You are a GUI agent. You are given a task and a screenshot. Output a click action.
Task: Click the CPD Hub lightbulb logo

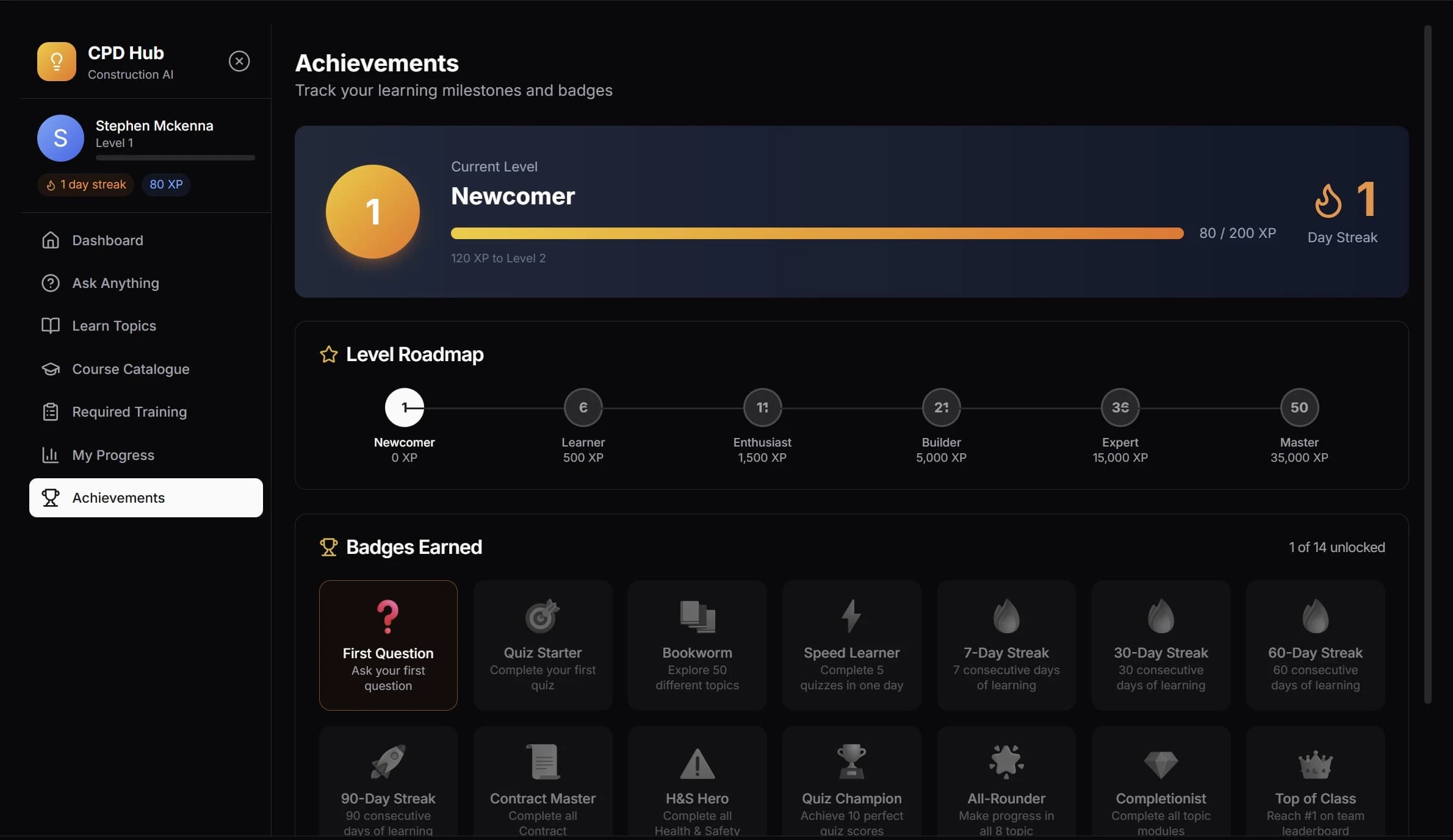(56, 61)
